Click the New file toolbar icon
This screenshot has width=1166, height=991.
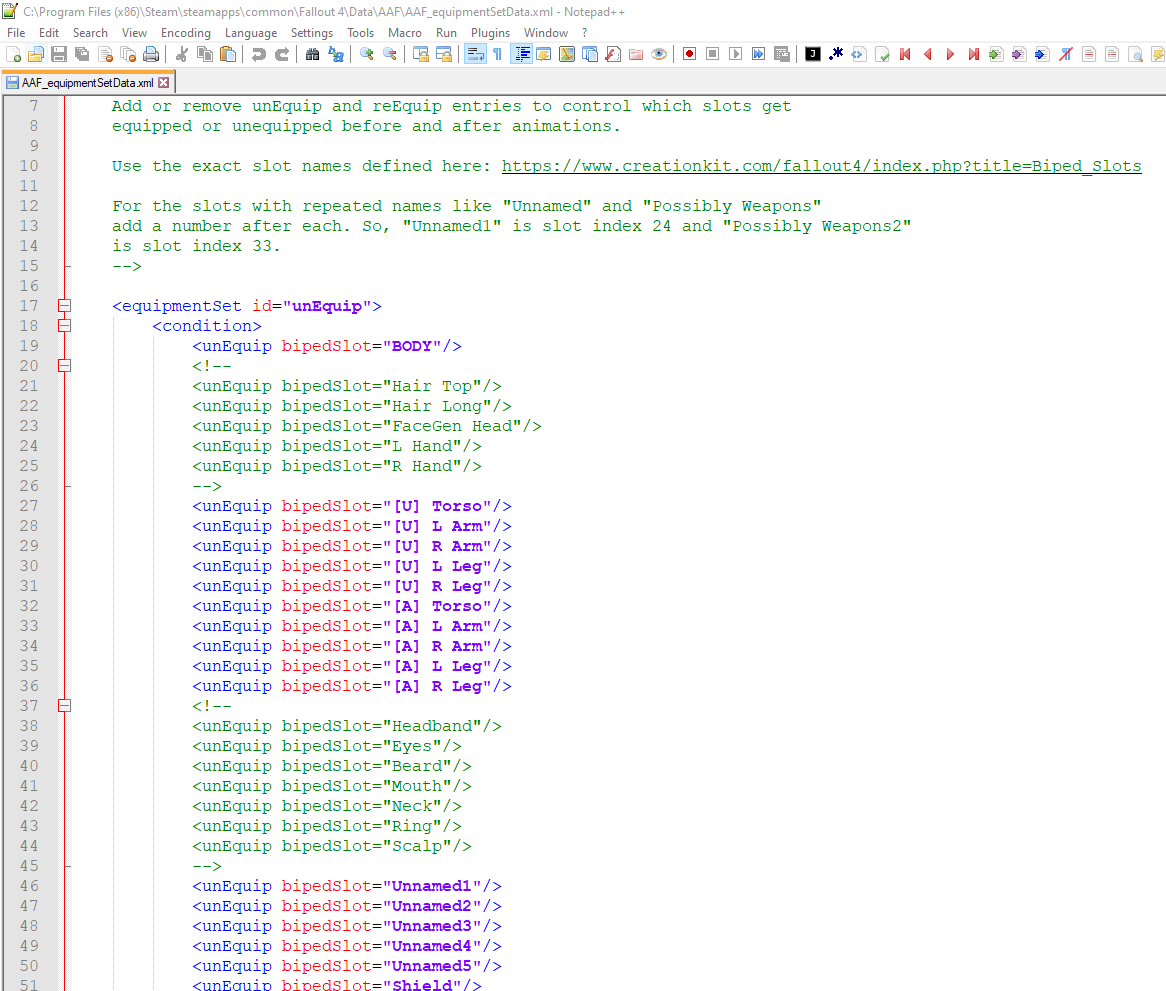click(13, 54)
